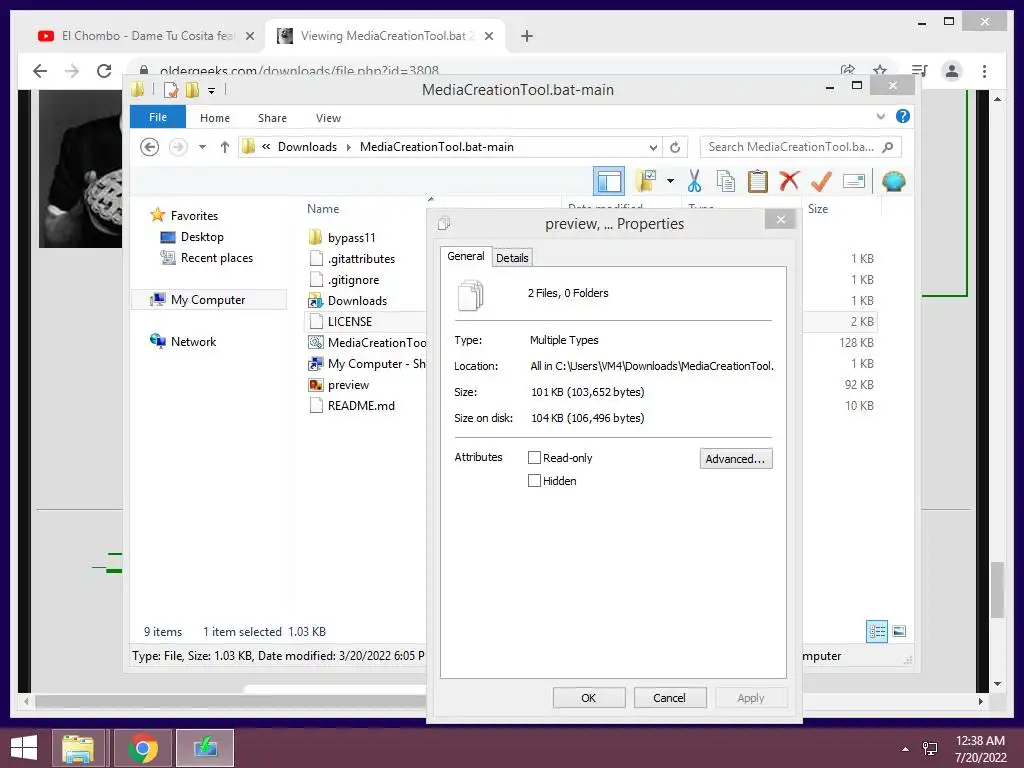
Task: Click the Rename label icon
Action: (854, 181)
